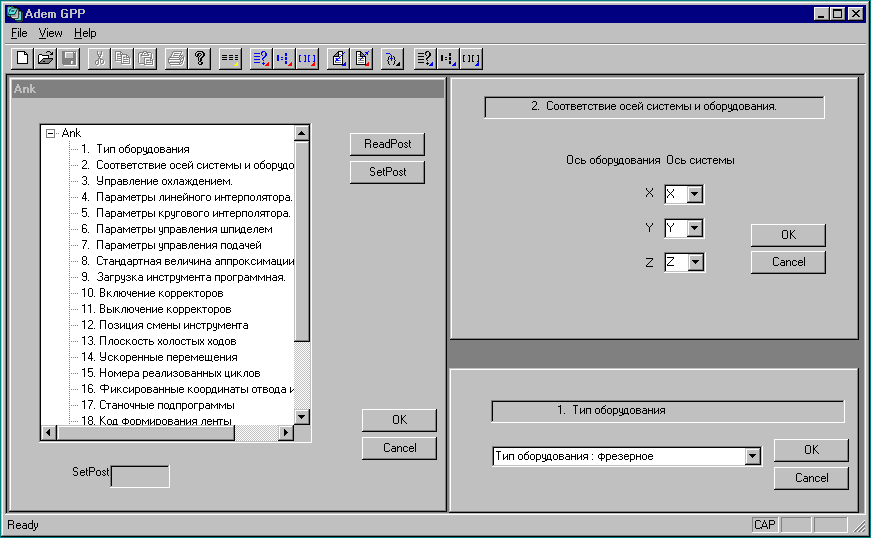871x538 pixels.
Task: Confirm axes mapping with its OK button
Action: [x=788, y=235]
